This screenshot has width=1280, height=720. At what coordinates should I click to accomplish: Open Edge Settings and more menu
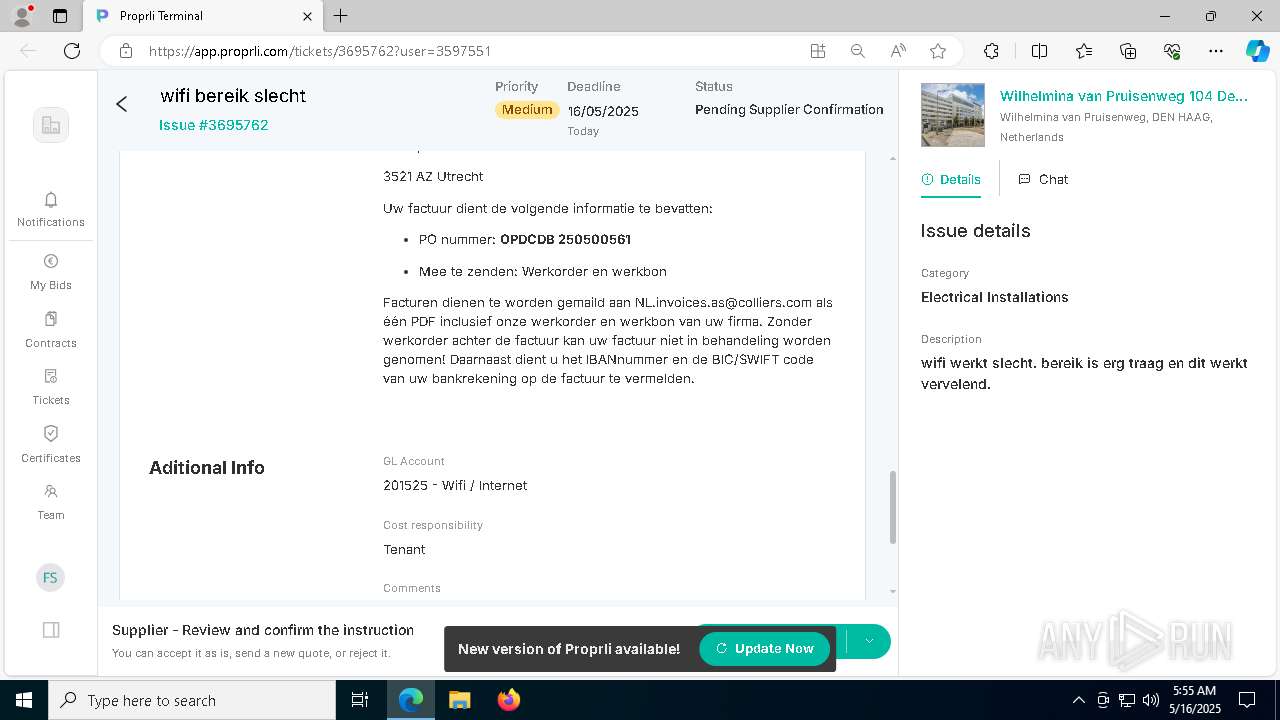coord(1216,51)
